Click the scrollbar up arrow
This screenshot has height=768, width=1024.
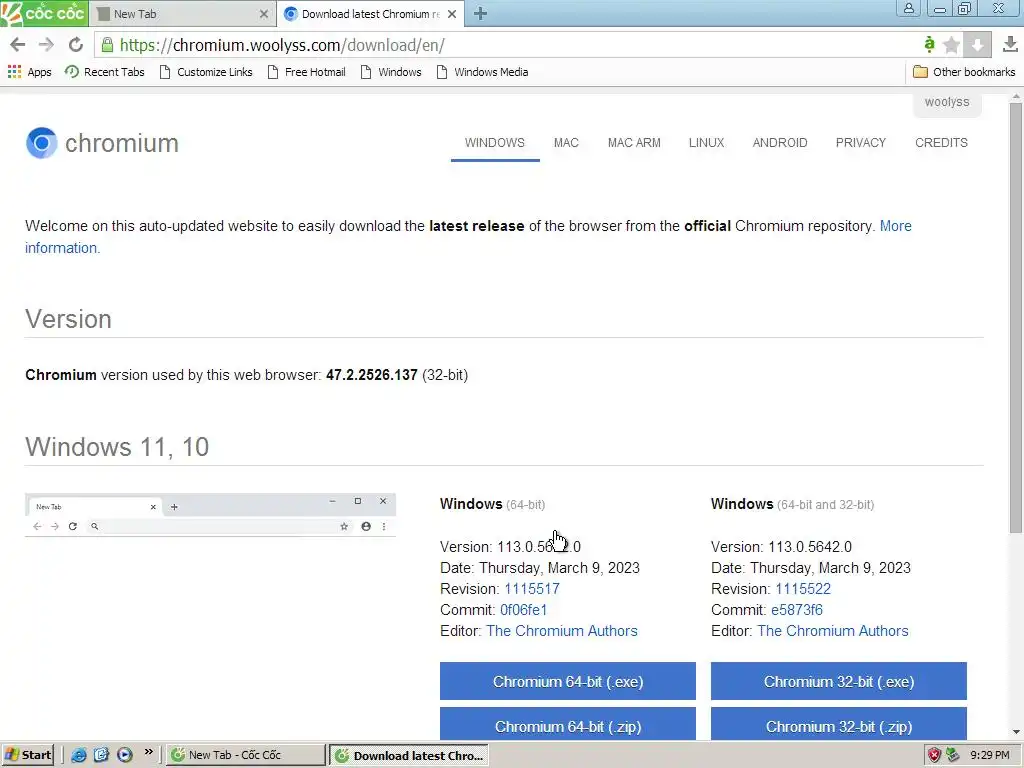tap(1016, 97)
